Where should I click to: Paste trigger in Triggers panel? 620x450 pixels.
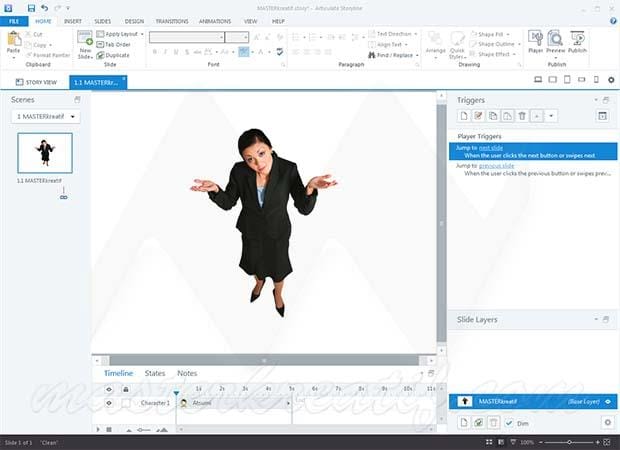[x=507, y=116]
